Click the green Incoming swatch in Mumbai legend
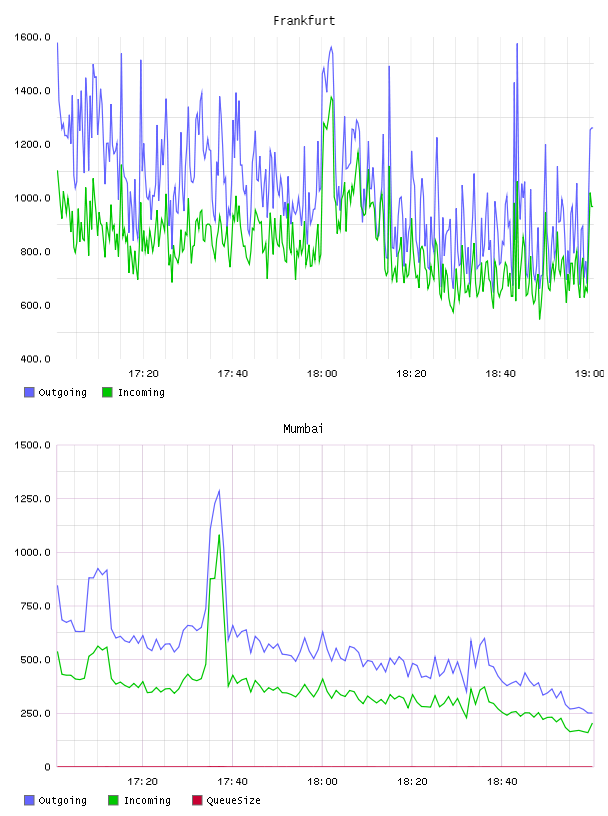The width and height of the screenshot is (608, 816). [x=113, y=800]
